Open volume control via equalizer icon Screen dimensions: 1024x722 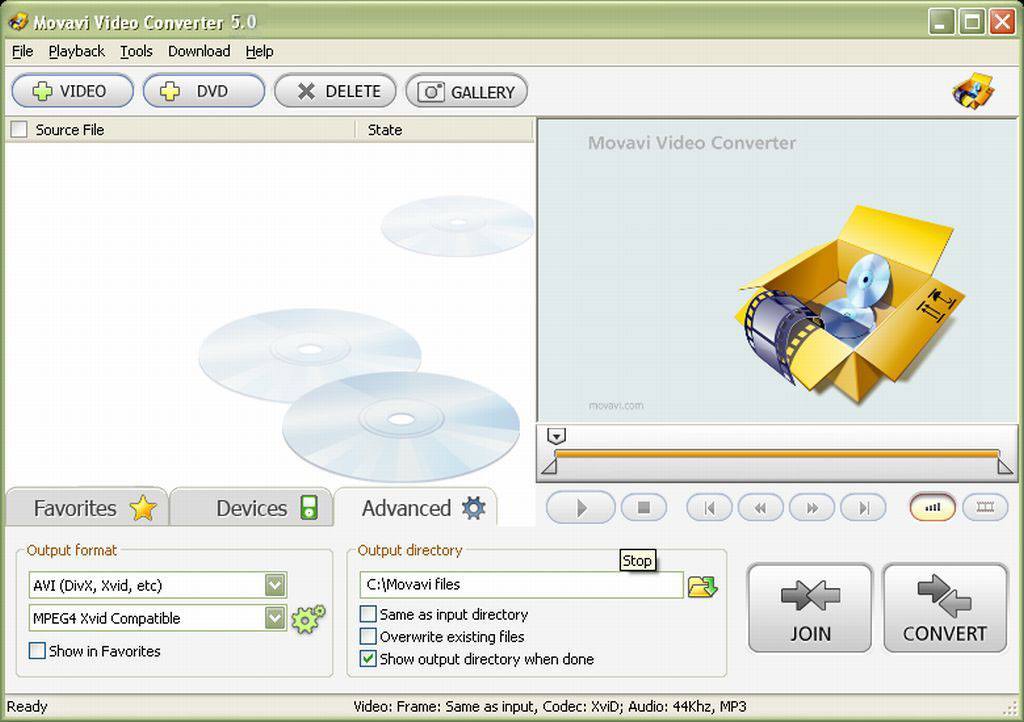point(932,507)
